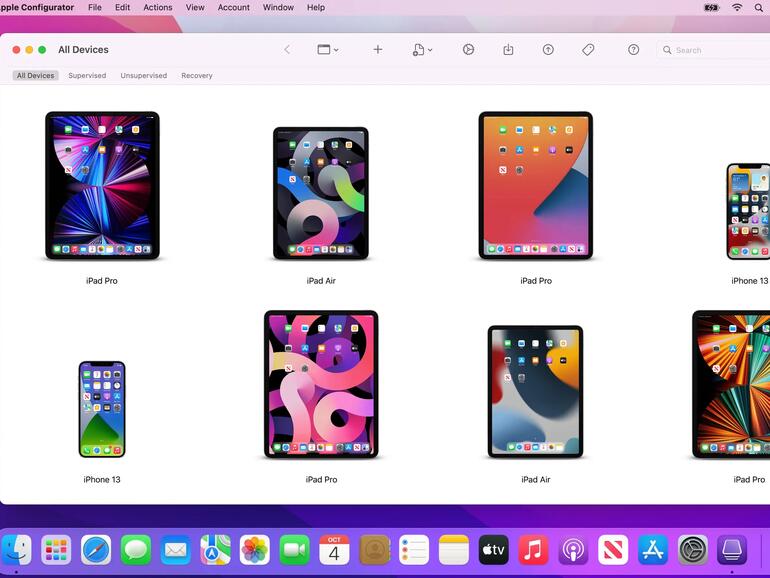Open Photos from the Dock
770x578 pixels.
(254, 550)
